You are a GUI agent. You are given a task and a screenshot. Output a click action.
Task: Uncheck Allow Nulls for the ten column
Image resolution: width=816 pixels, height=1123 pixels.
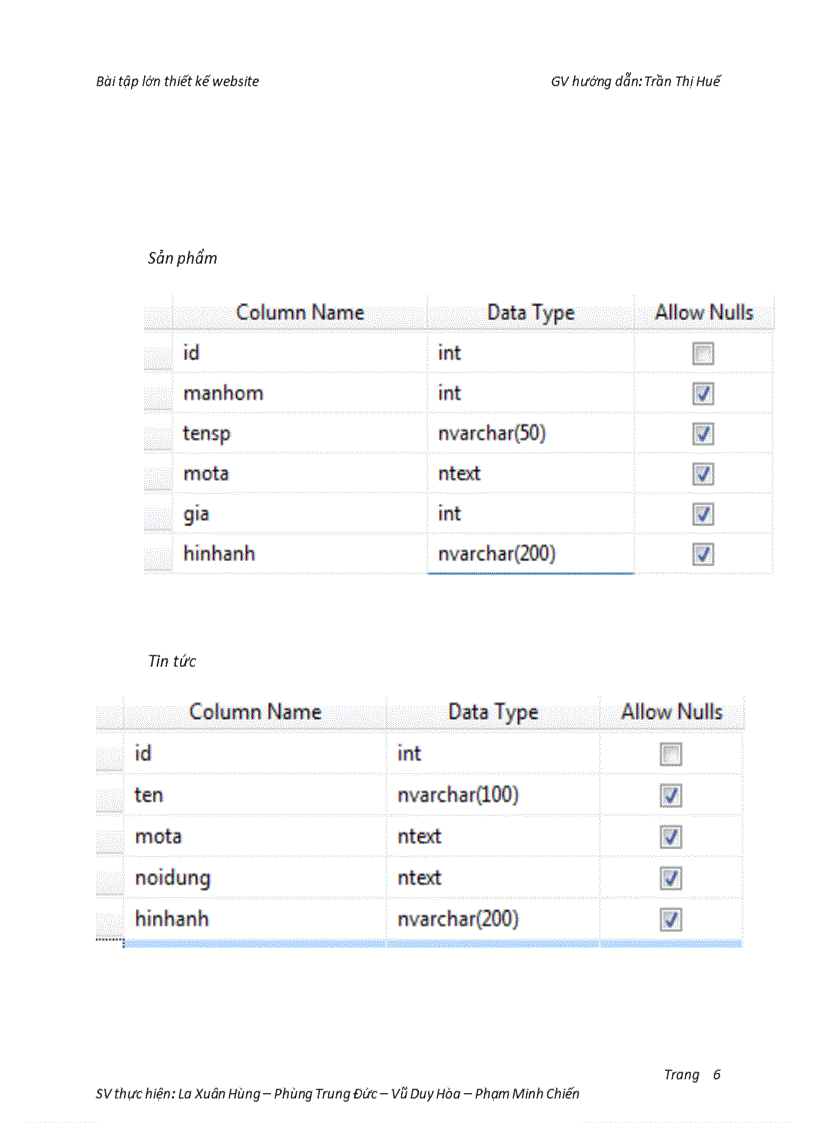671,796
